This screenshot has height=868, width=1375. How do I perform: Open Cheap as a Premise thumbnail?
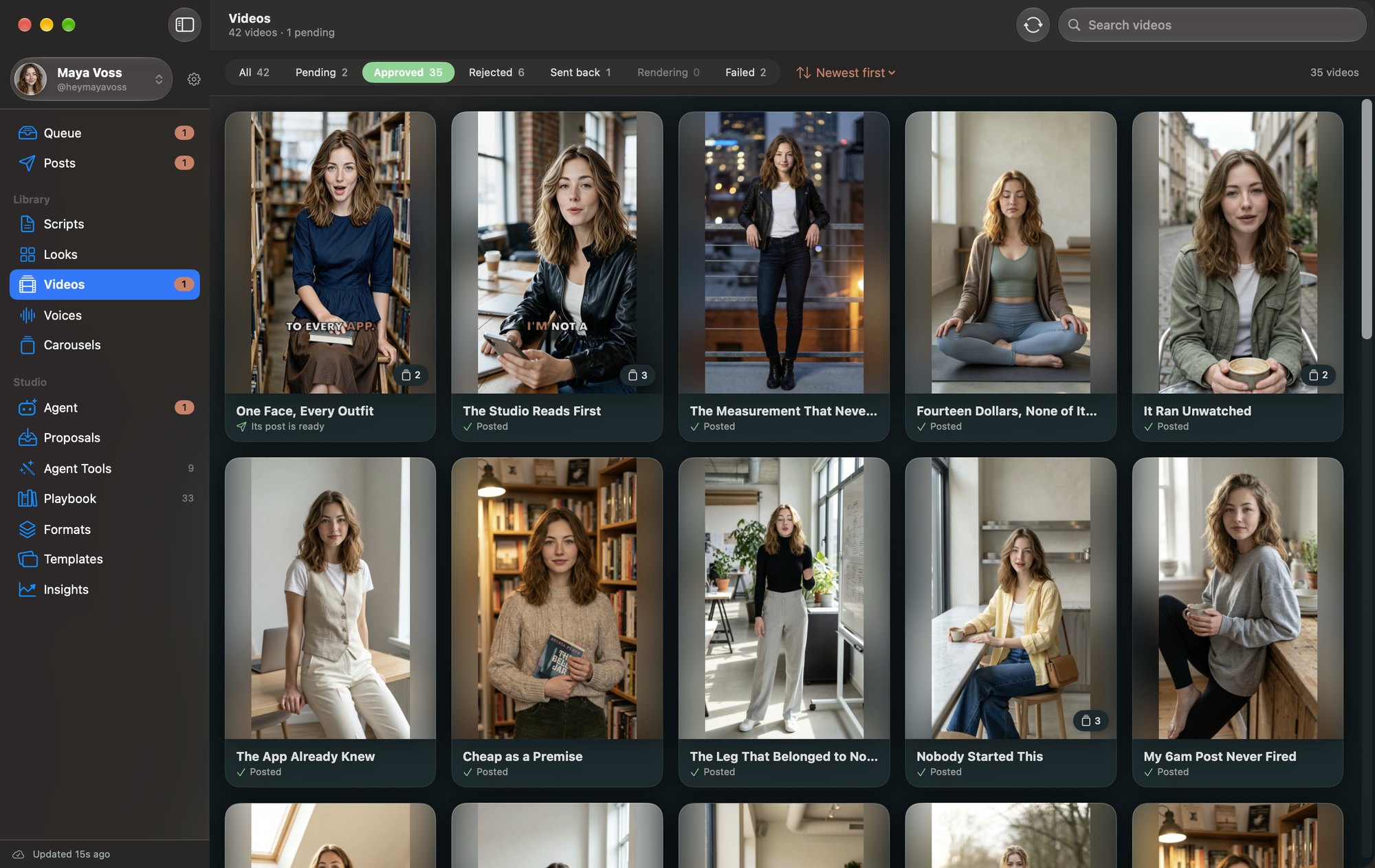coord(557,599)
